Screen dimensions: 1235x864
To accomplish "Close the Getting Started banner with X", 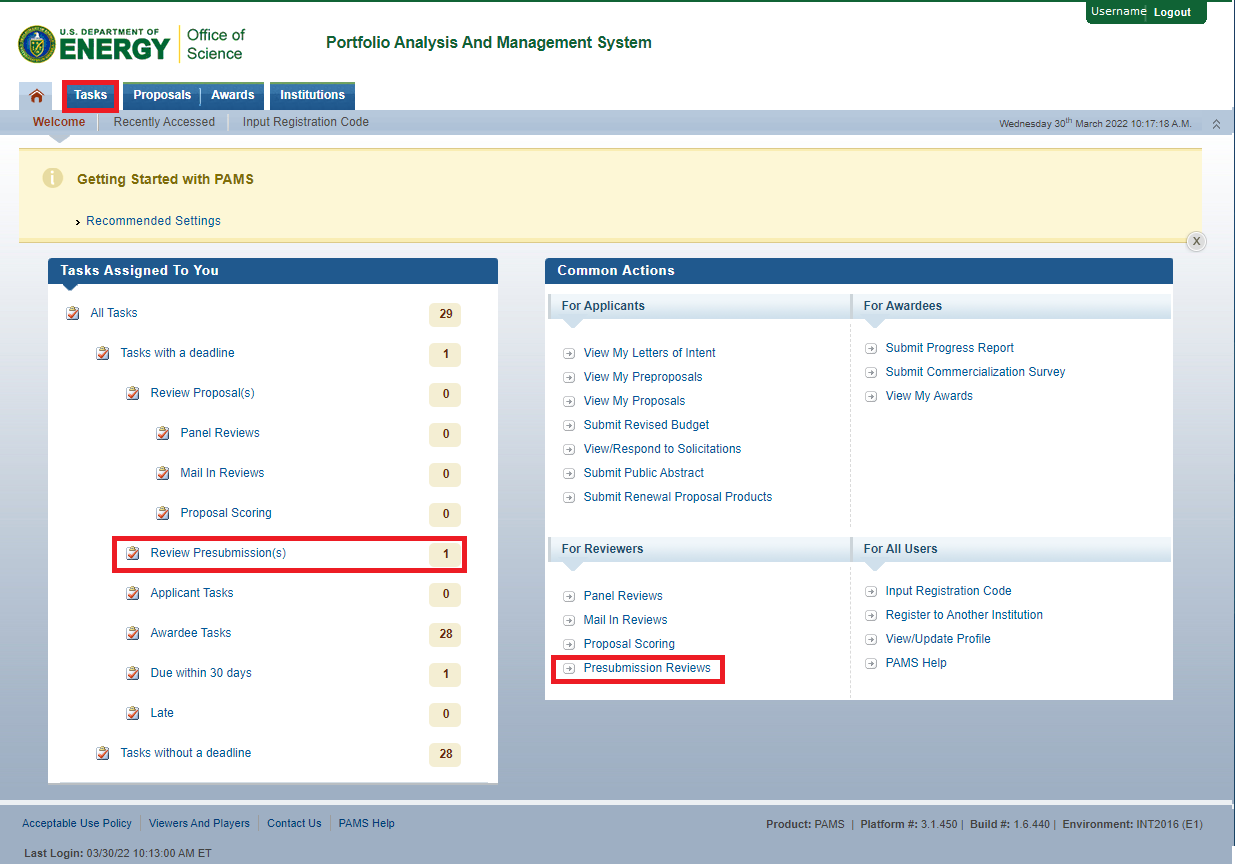I will tap(1196, 241).
